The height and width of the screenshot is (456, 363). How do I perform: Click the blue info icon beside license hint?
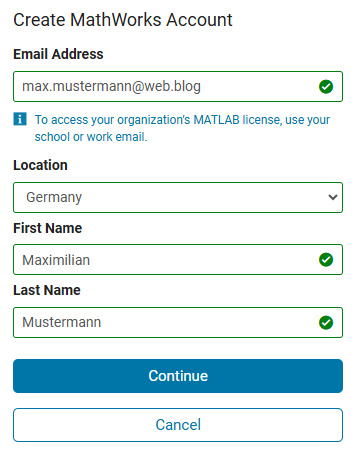click(x=20, y=119)
